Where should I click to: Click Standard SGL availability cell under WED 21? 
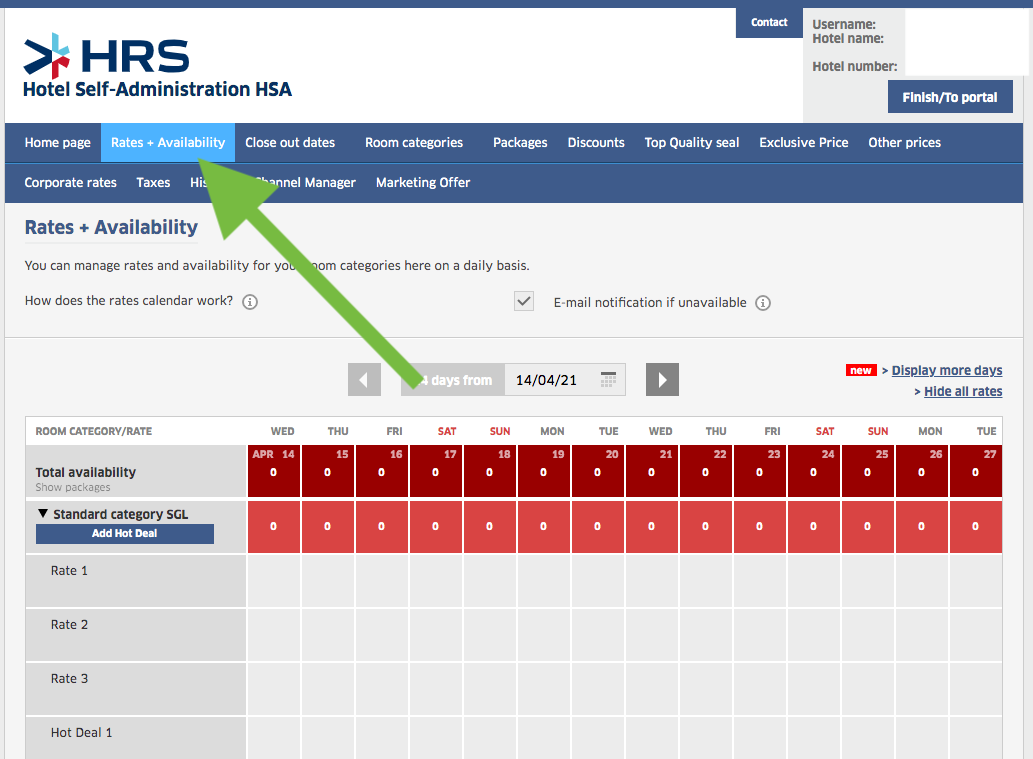(652, 526)
